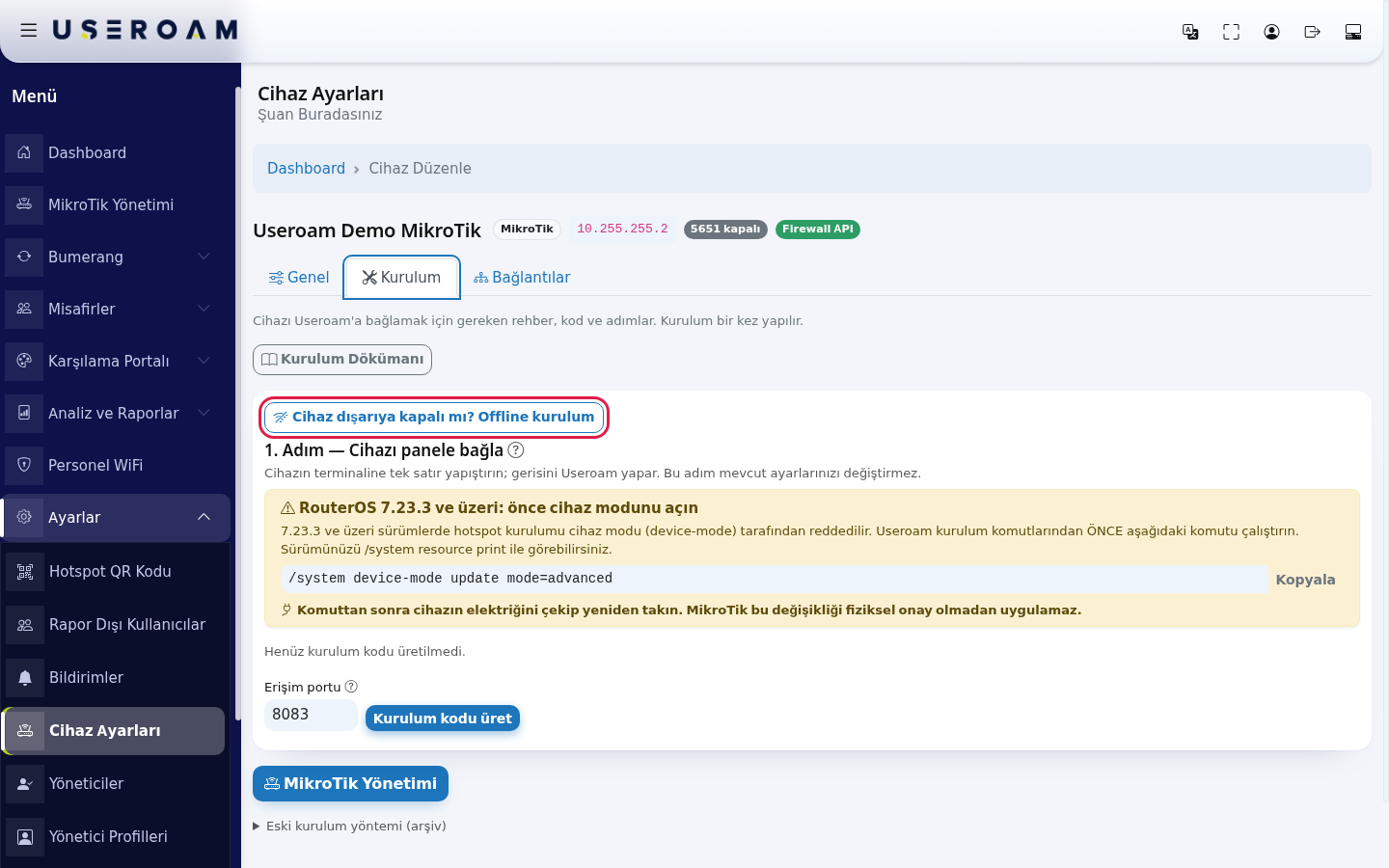The width and height of the screenshot is (1389, 868).
Task: Expand the Bumerang submenu chevron
Action: point(204,257)
